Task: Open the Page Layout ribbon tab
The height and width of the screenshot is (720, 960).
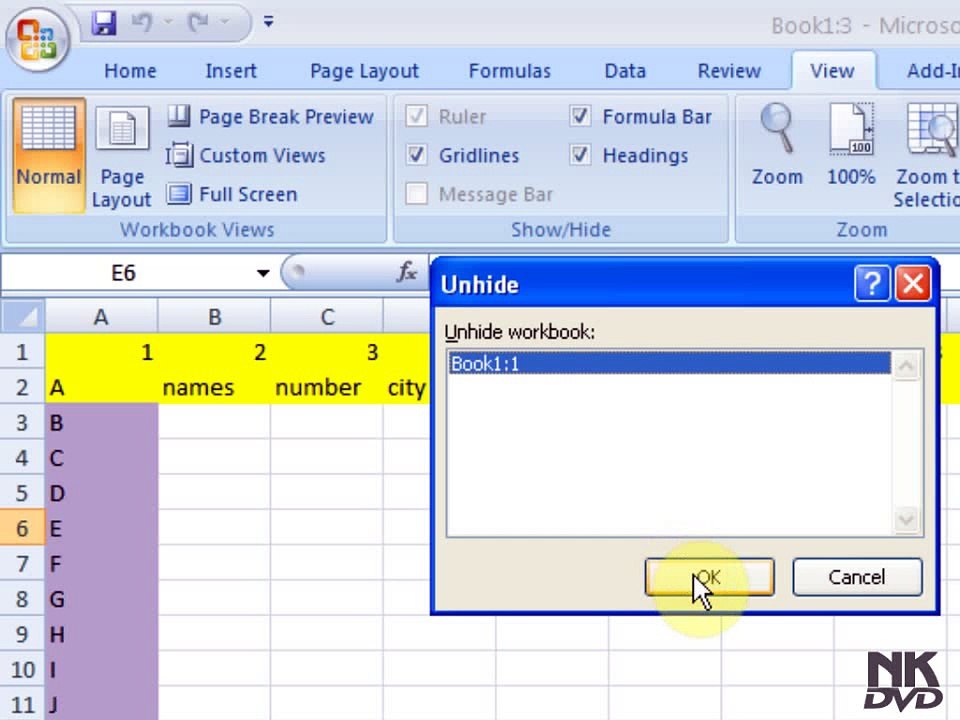Action: point(364,71)
